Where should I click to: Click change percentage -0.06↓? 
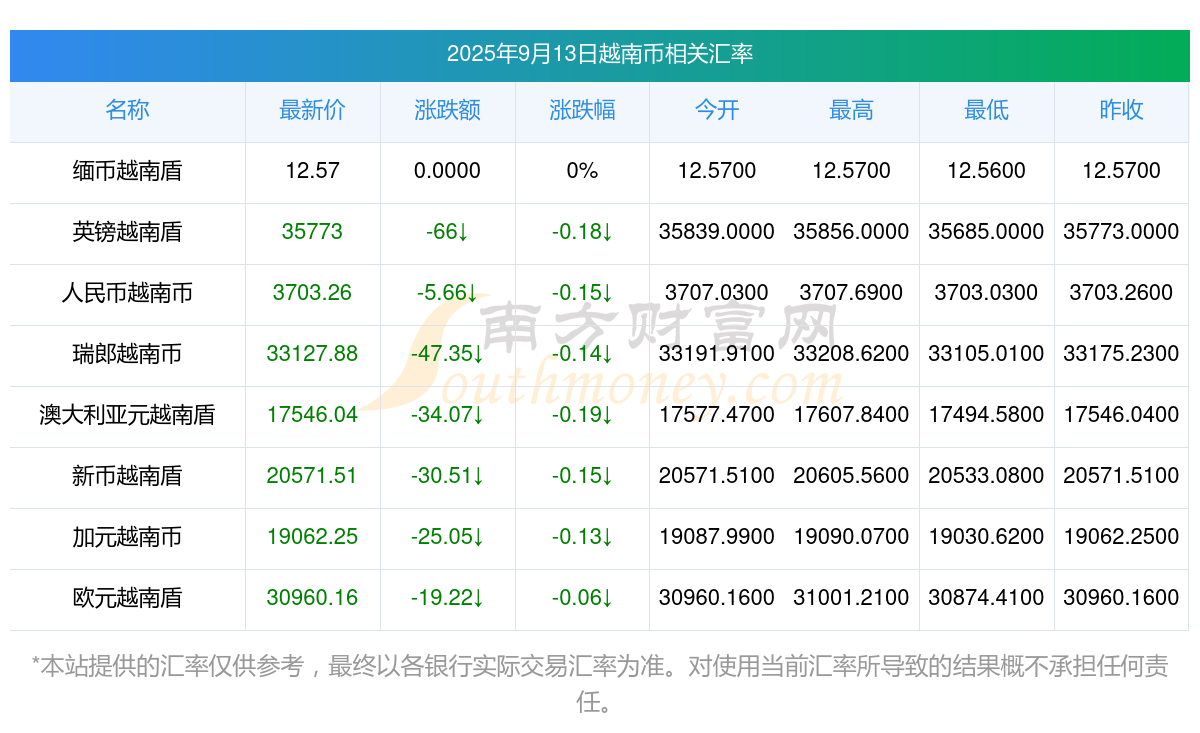coord(582,598)
